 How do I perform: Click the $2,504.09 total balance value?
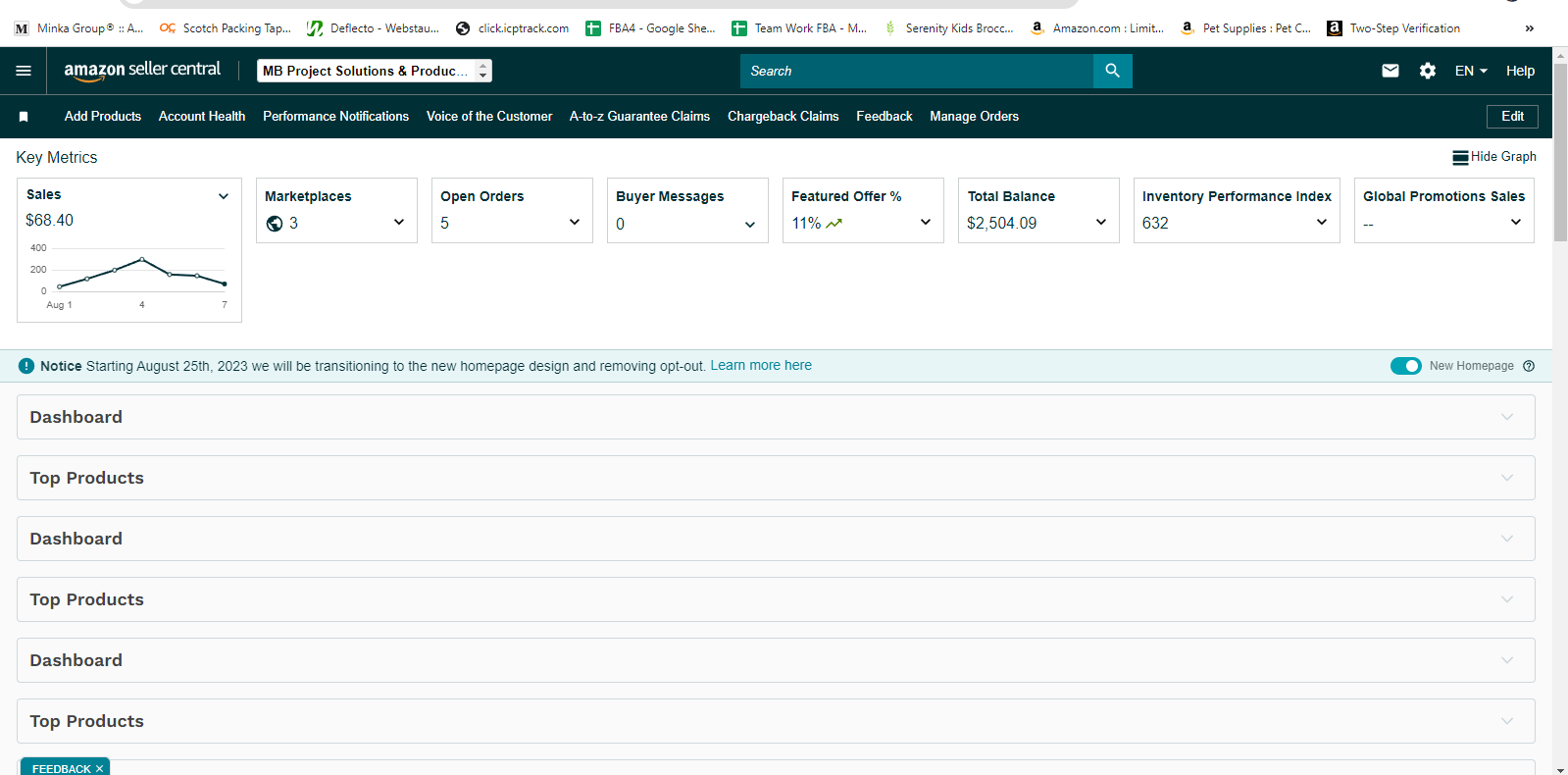click(x=1001, y=223)
